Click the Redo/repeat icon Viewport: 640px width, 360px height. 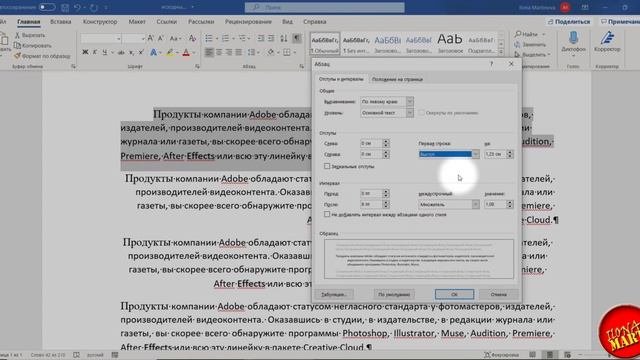click(94, 7)
